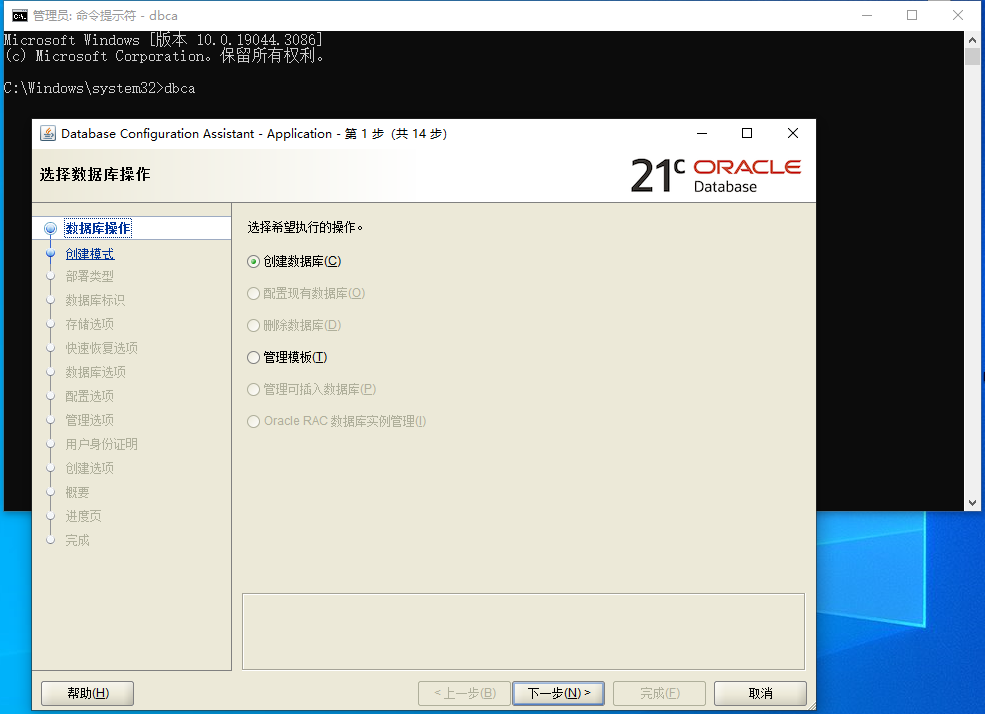The width and height of the screenshot is (985, 714).
Task: Click the dbca command text in prompt
Action: tap(180, 89)
